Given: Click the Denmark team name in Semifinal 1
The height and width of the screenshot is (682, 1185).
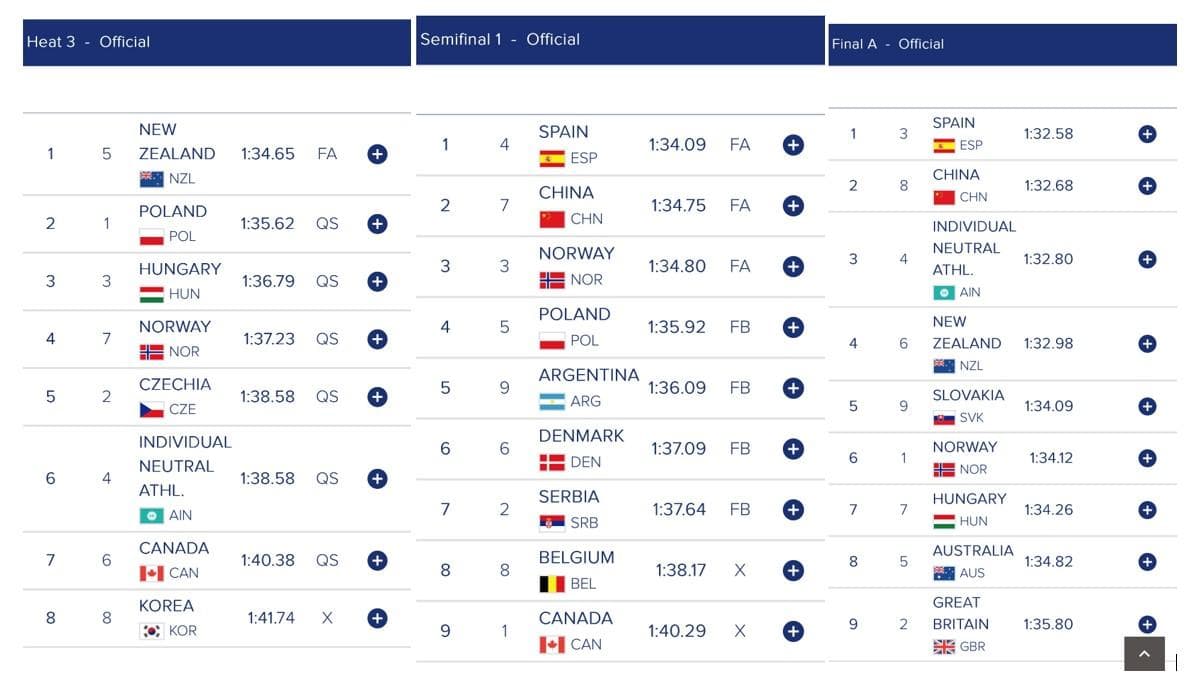Looking at the screenshot, I should click(x=583, y=436).
